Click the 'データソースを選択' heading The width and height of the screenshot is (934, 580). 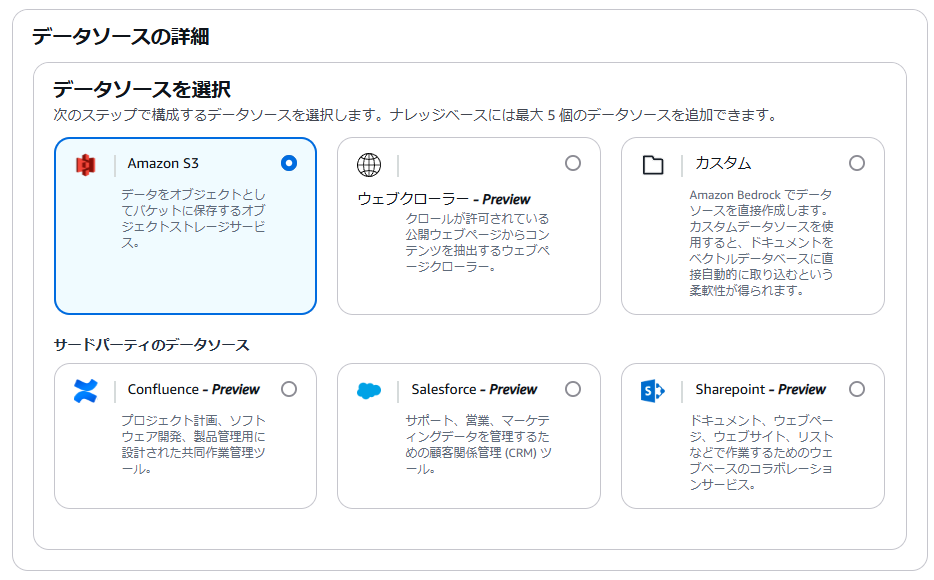pos(142,89)
